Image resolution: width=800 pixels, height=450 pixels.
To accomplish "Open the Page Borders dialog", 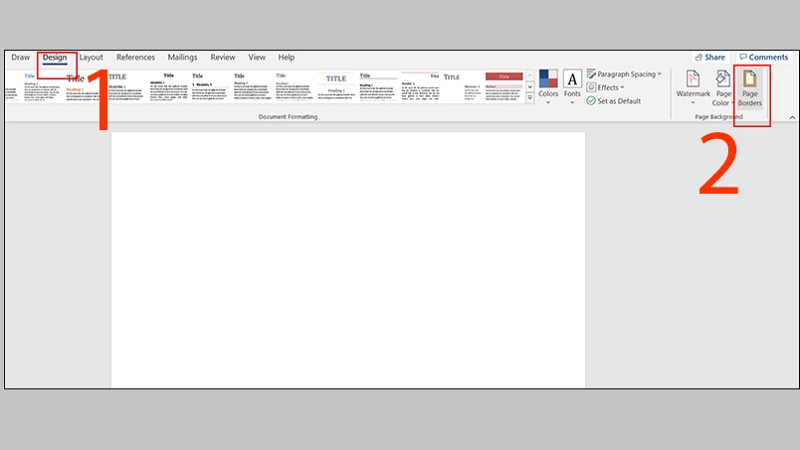I will click(x=749, y=88).
